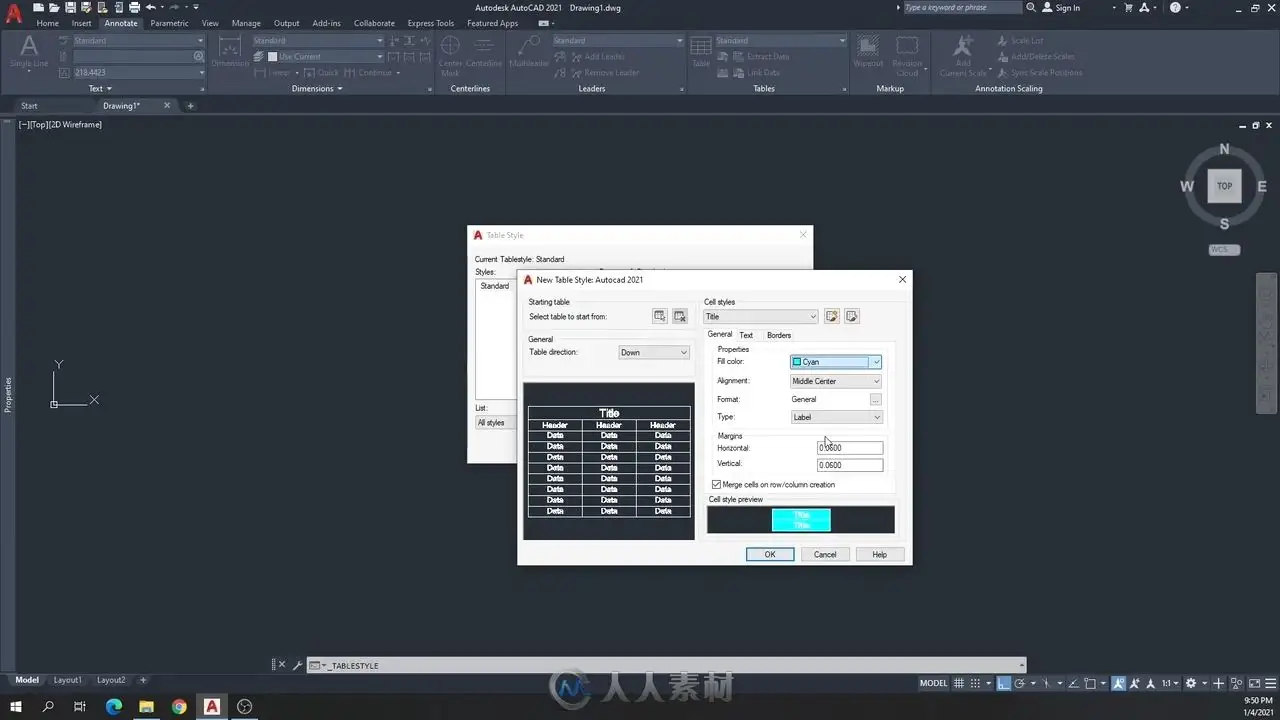Click the Remove starting table icon
The width and height of the screenshot is (1280, 720).
(x=680, y=316)
